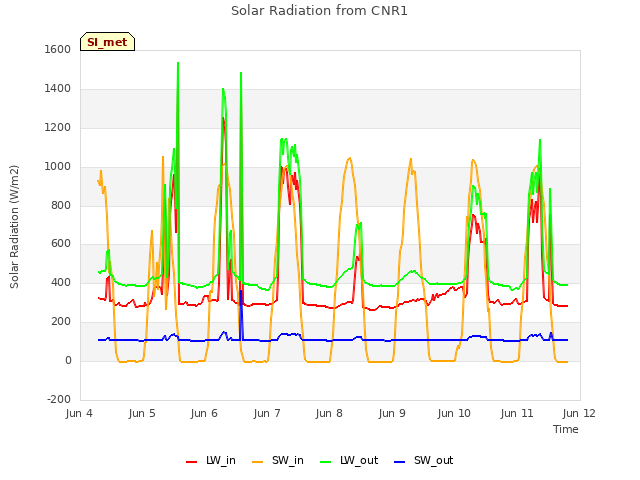Click the 1000 y-axis label
Viewport: 640px width, 480px height.
tap(58, 167)
